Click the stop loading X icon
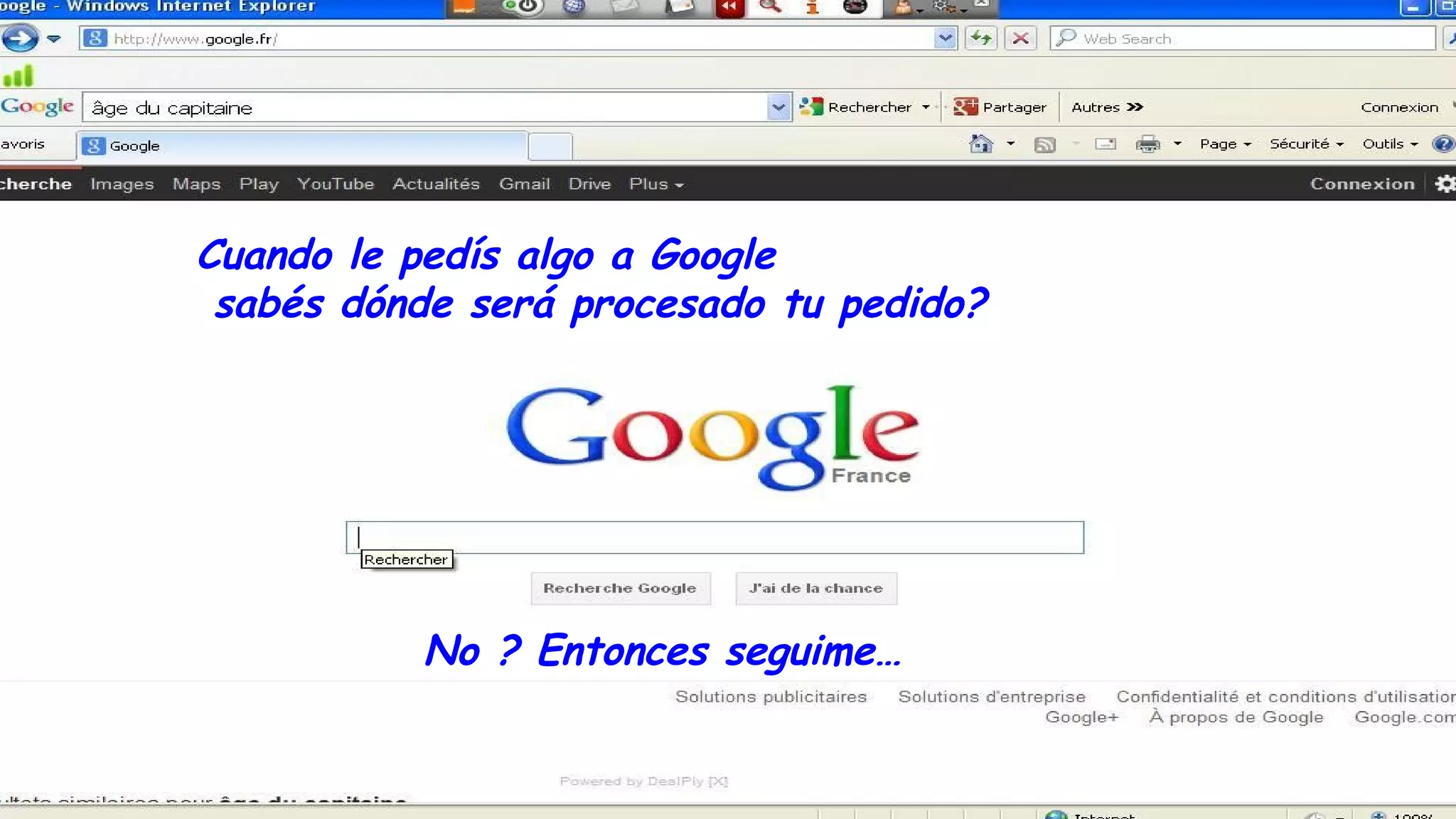Image resolution: width=1456 pixels, height=819 pixels. (x=1020, y=38)
